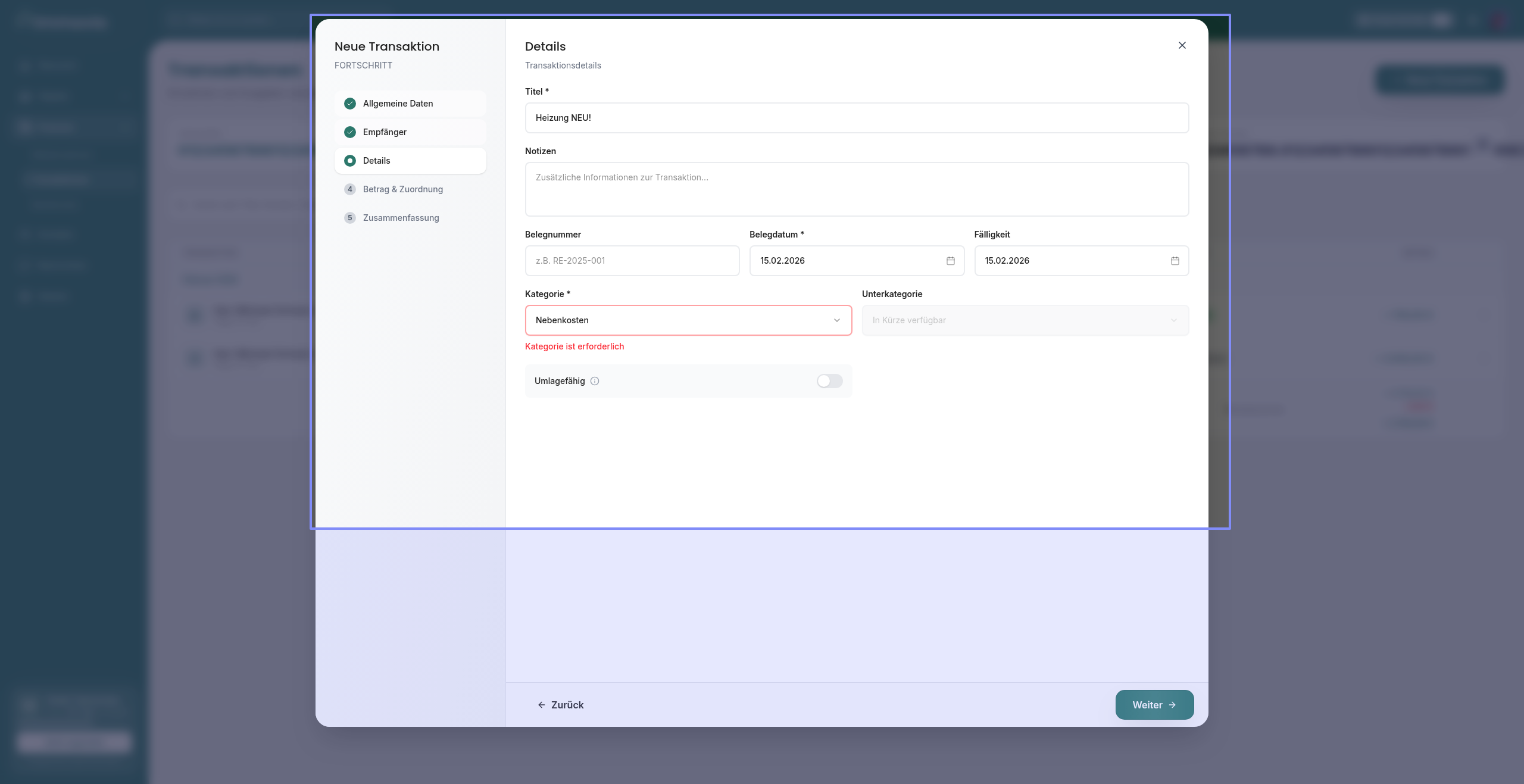Click the Empfänger completed checkmark icon
Image resolution: width=1524 pixels, height=784 pixels.
[350, 132]
